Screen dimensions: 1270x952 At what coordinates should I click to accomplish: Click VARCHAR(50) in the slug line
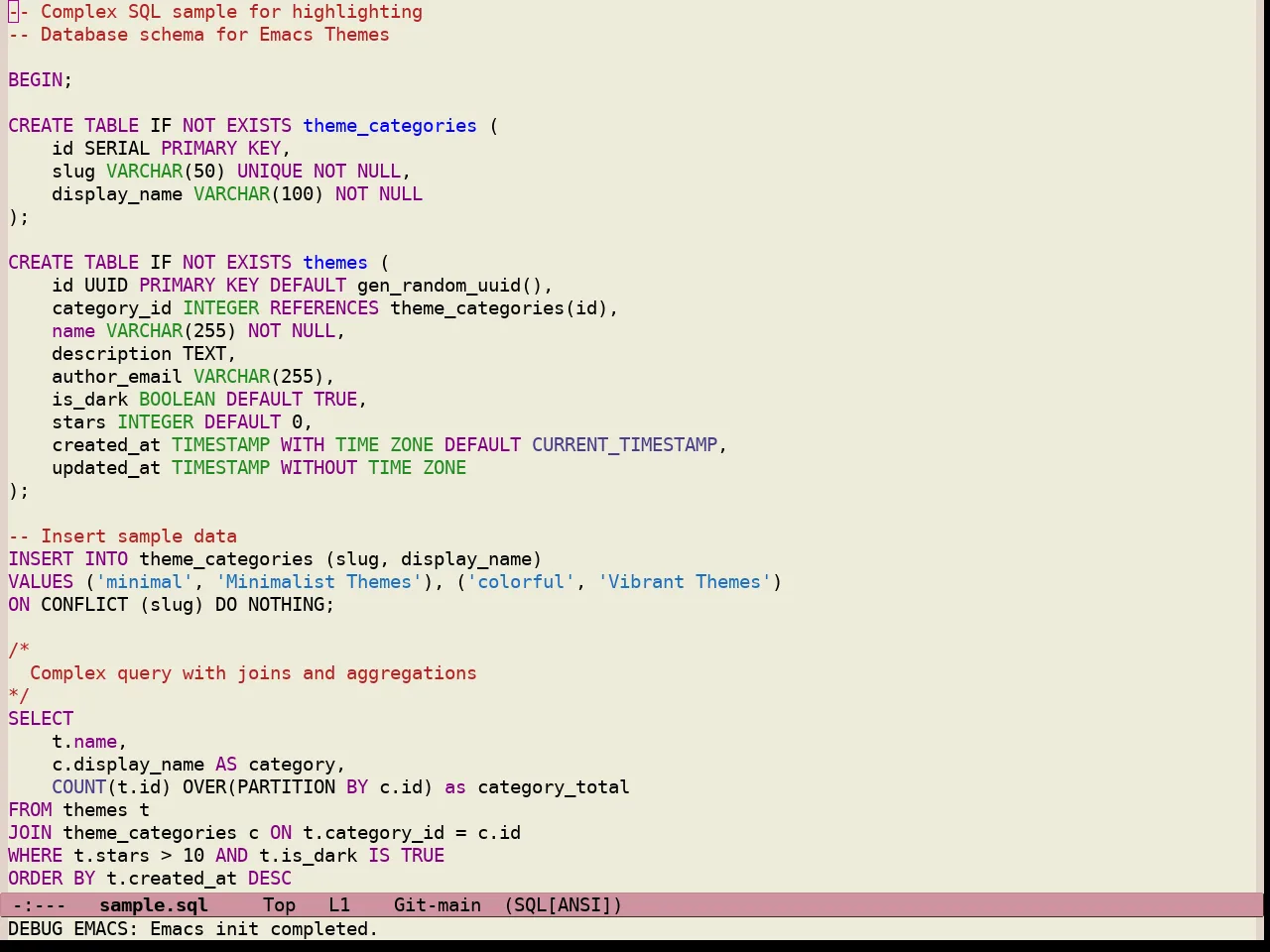(x=166, y=171)
